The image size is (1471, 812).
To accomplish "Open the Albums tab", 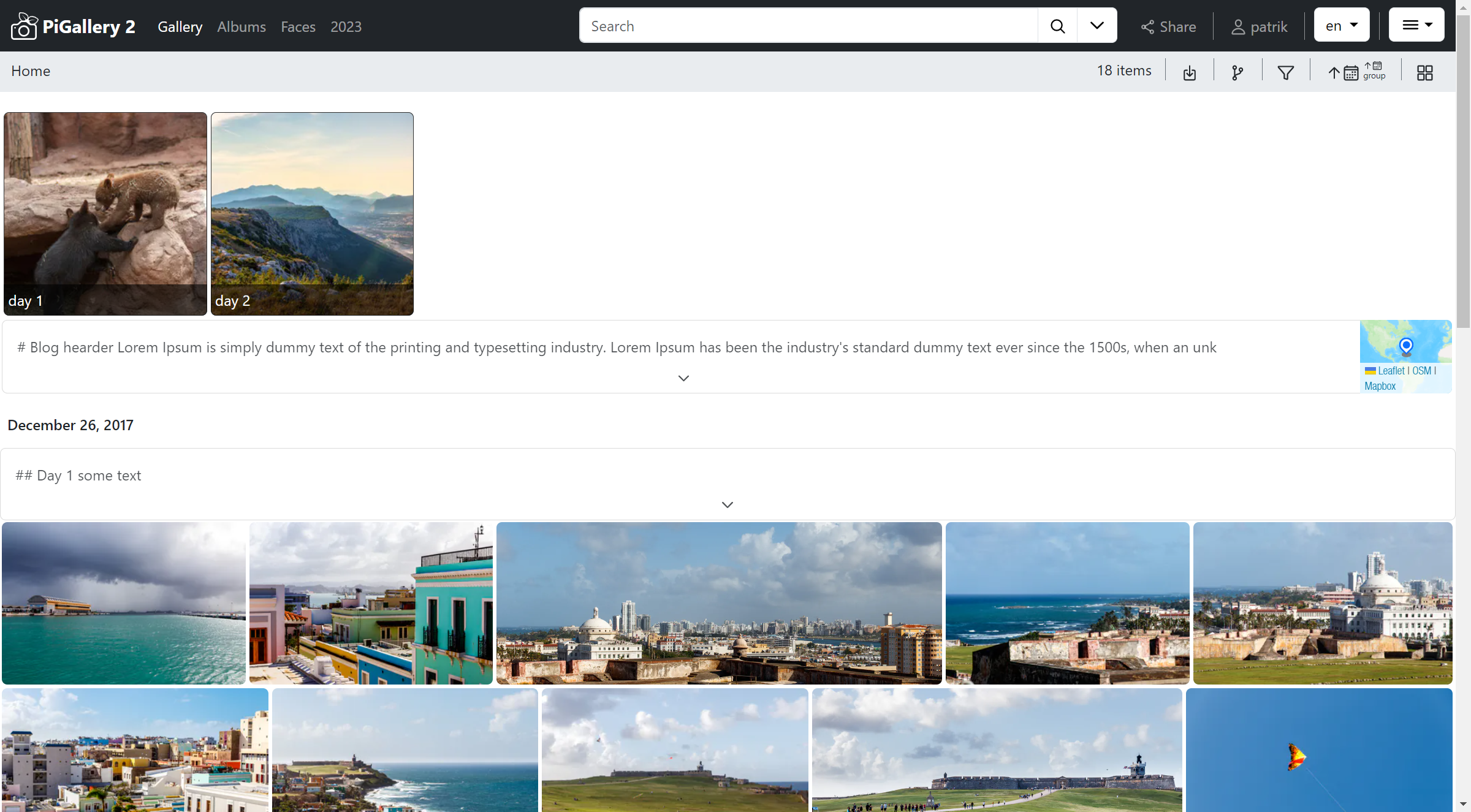I will pos(241,27).
